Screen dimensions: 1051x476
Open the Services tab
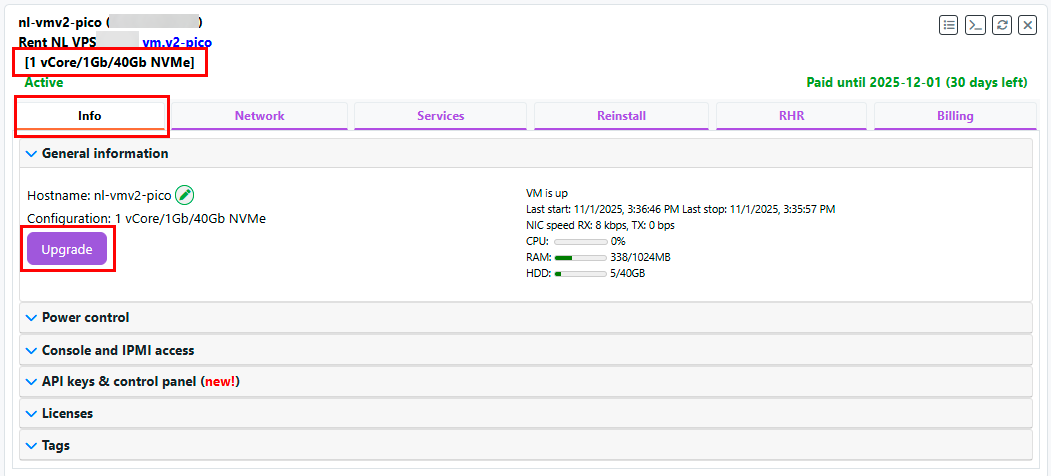pos(441,116)
